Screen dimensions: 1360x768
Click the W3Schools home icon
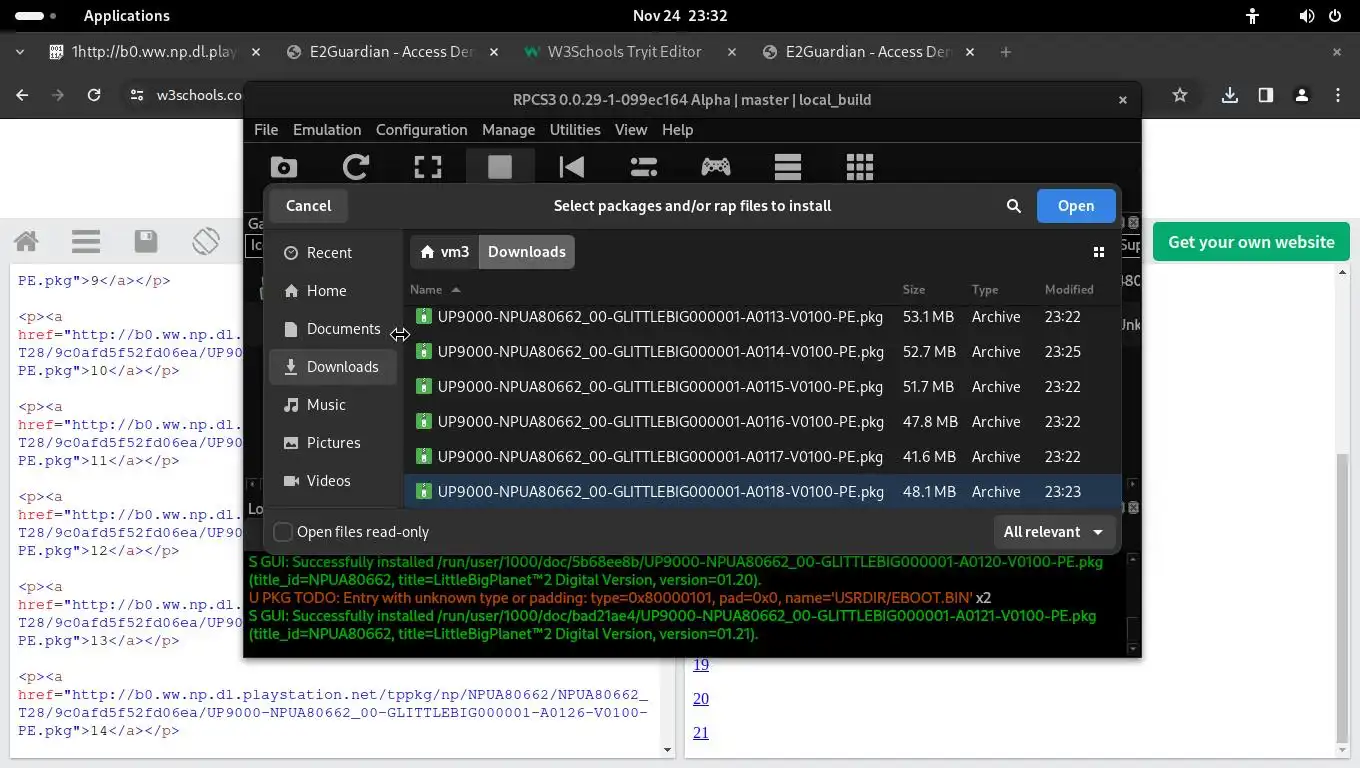(x=26, y=241)
